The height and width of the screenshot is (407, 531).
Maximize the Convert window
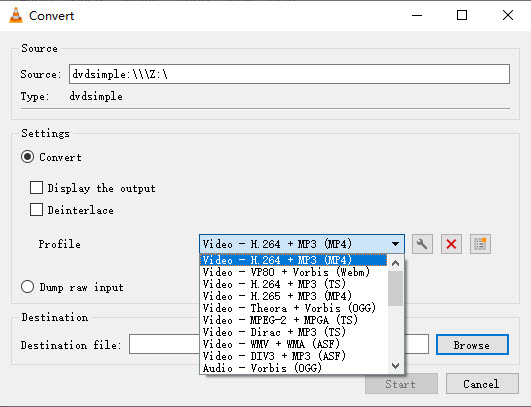462,15
